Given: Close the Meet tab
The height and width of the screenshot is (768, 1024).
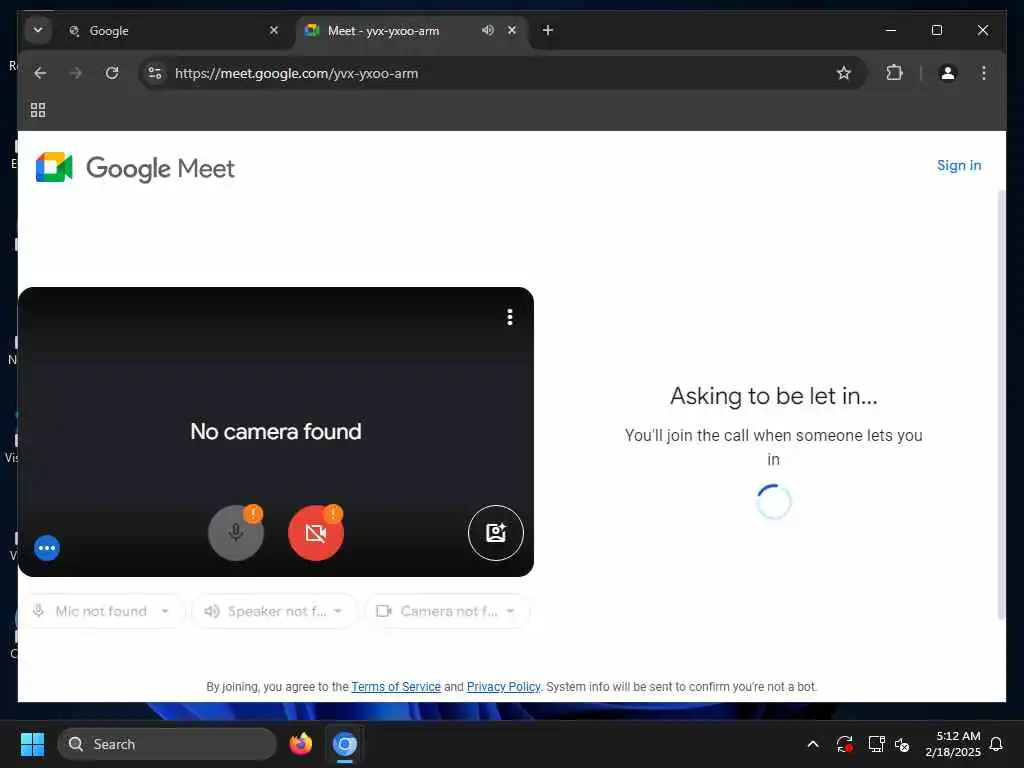Looking at the screenshot, I should tap(512, 30).
